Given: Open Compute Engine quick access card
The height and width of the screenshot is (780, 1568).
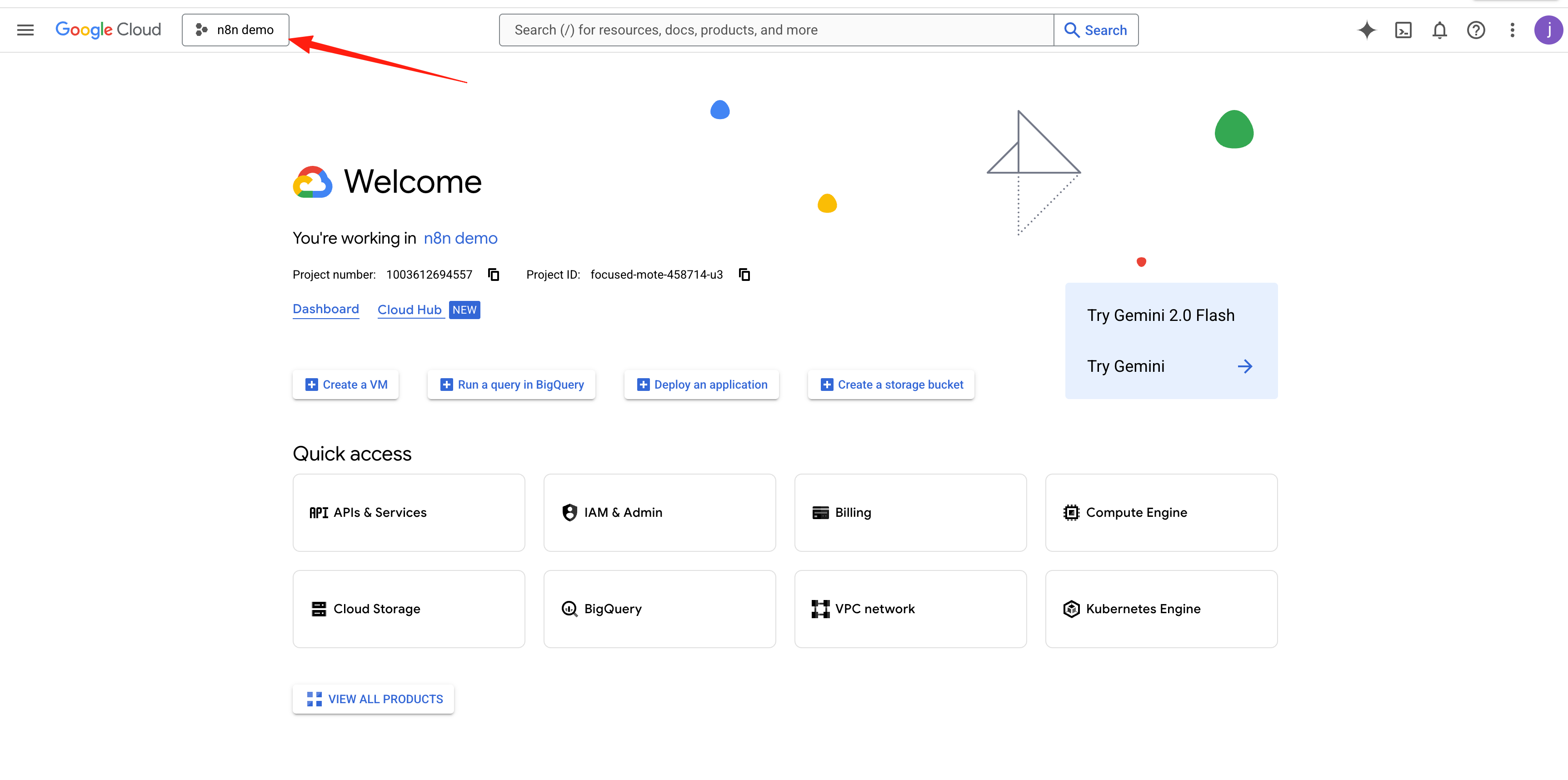Looking at the screenshot, I should coord(1161,513).
